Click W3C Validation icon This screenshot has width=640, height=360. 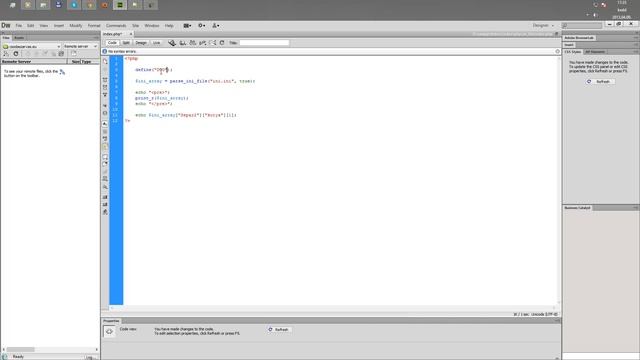(203, 43)
